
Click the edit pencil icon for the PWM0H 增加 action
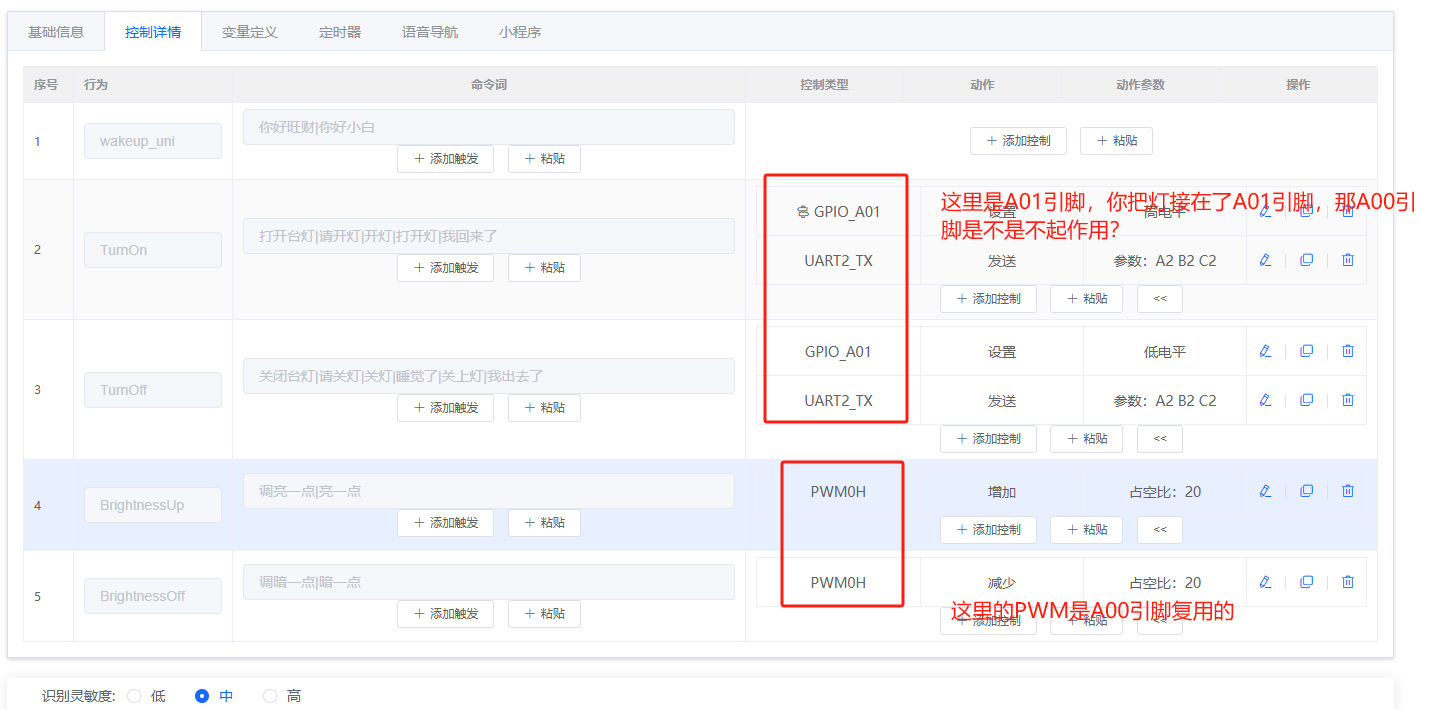click(x=1265, y=491)
